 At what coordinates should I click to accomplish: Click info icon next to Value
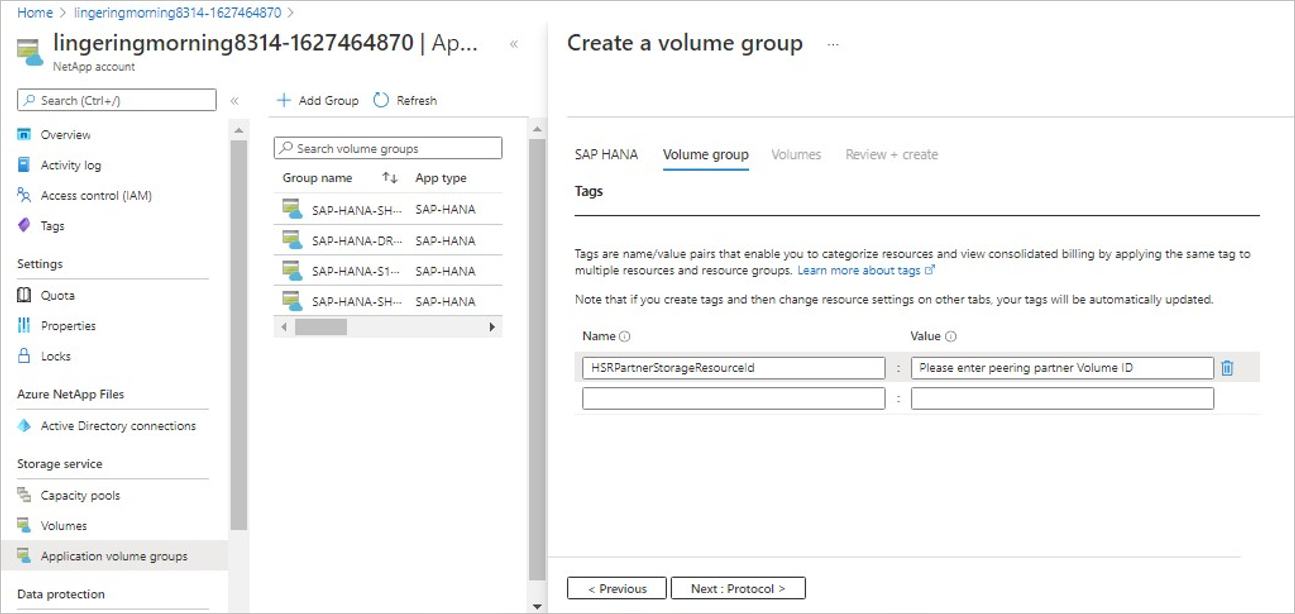951,337
